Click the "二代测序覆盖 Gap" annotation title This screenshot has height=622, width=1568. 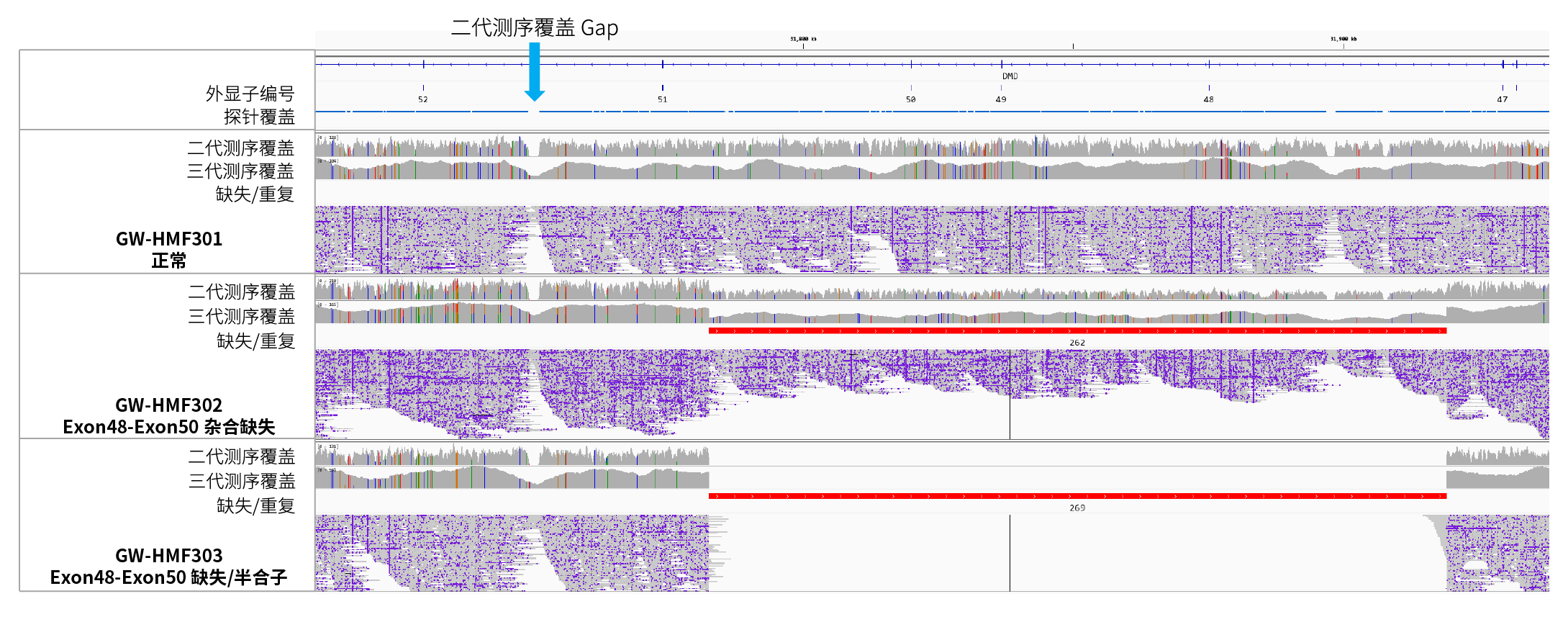(534, 28)
